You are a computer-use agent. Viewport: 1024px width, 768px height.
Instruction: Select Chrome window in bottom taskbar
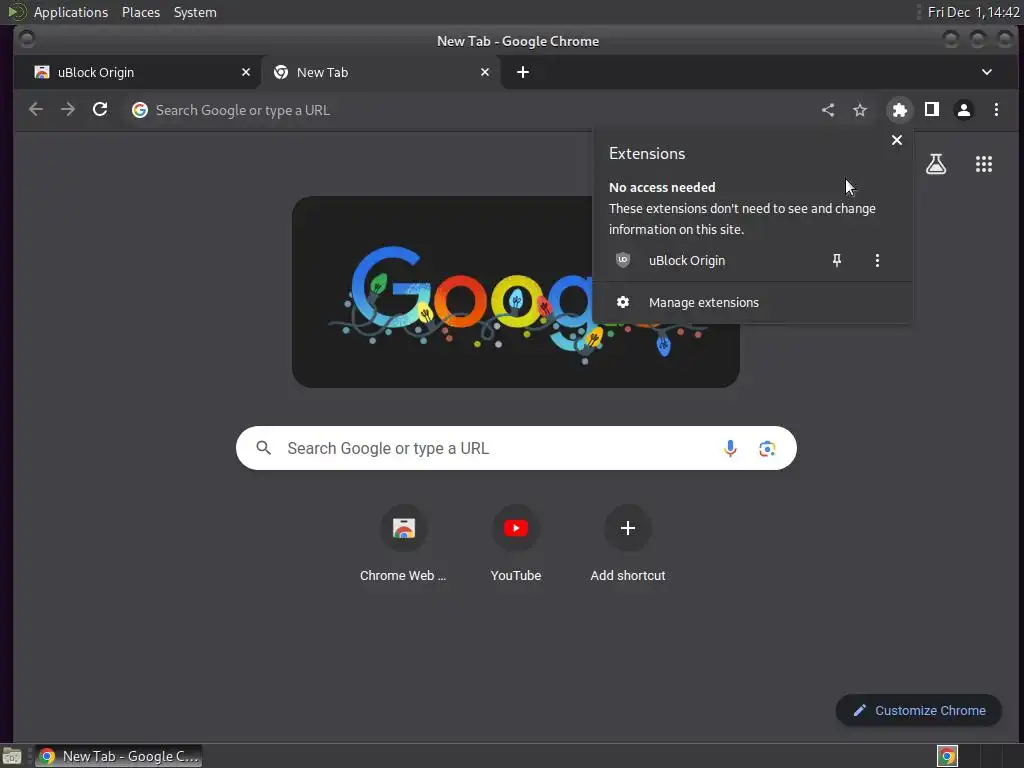[x=118, y=756]
